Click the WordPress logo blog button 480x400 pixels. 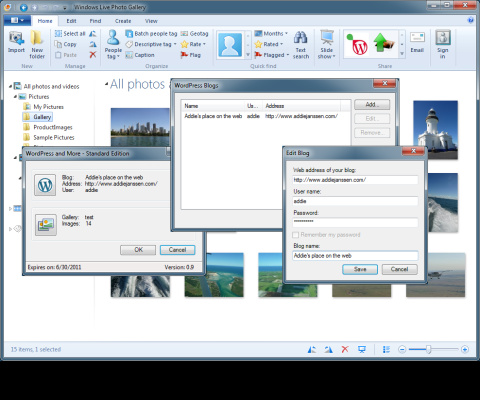click(45, 185)
